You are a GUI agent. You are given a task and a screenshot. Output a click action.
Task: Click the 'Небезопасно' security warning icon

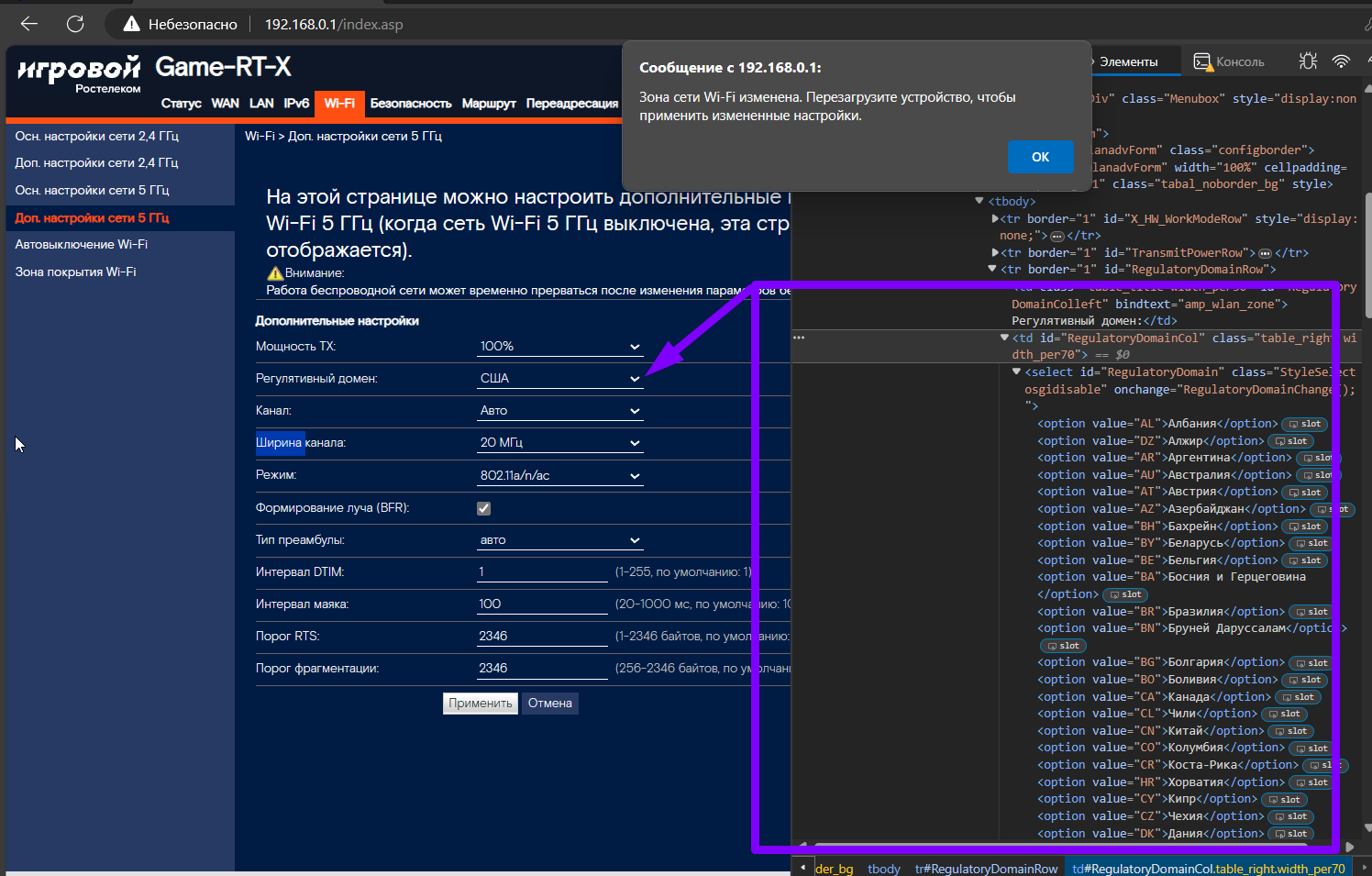click(132, 24)
